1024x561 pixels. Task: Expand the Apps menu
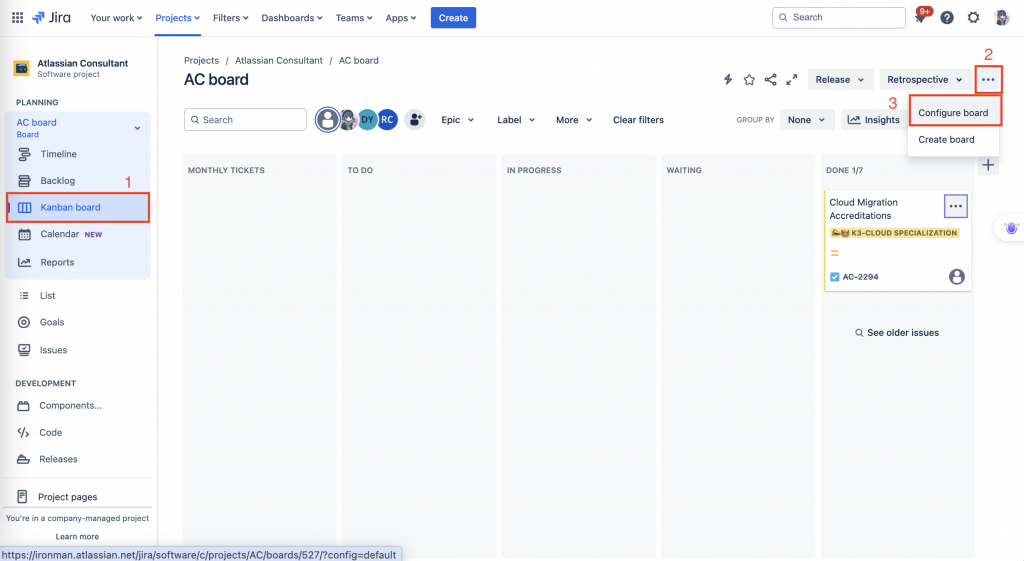tap(400, 18)
